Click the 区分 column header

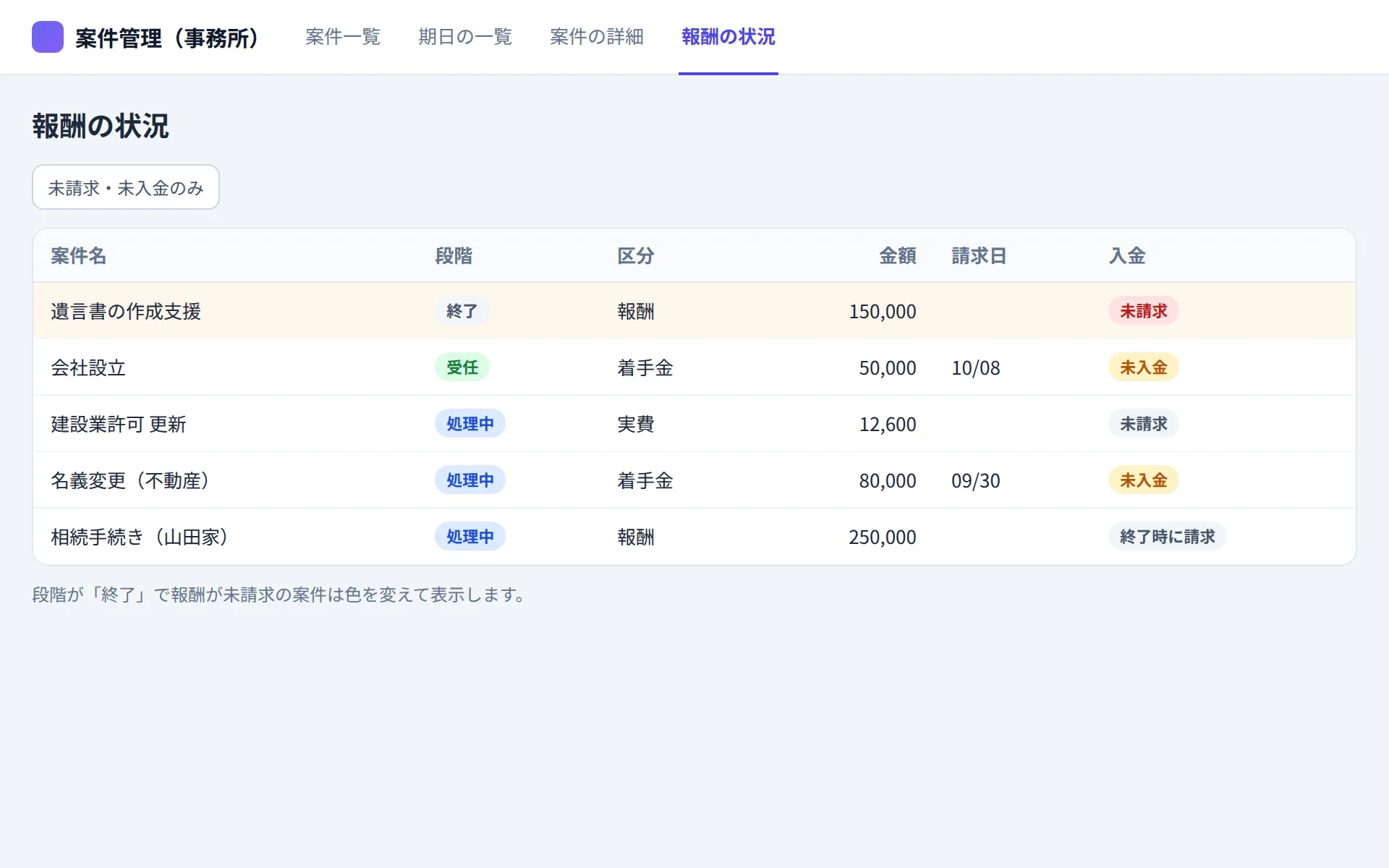pyautogui.click(x=636, y=255)
